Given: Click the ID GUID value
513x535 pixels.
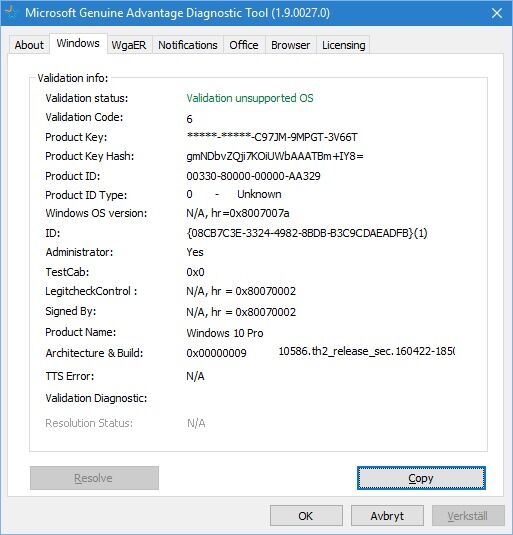Looking at the screenshot, I should 307,233.
